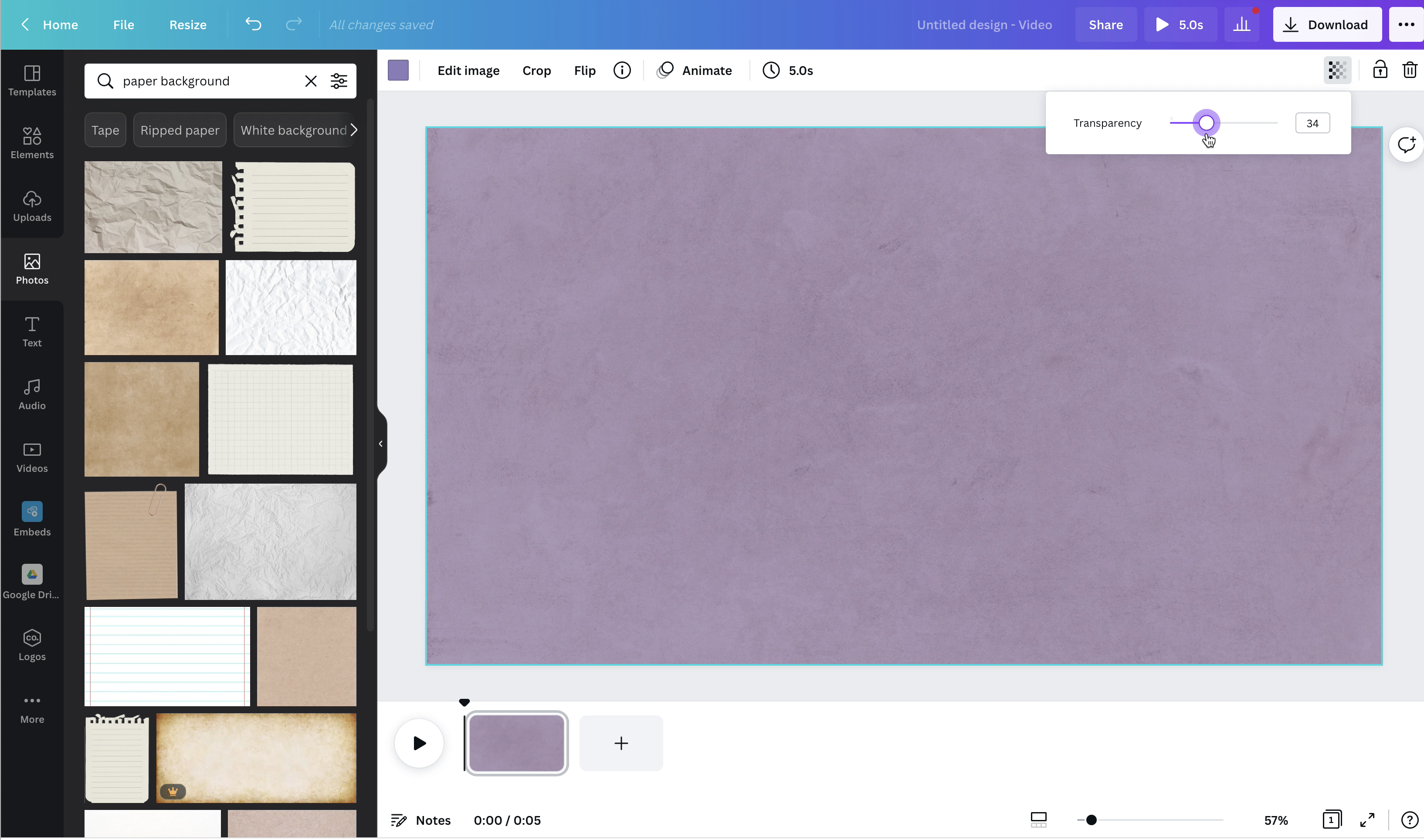The image size is (1424, 840).
Task: Collapse the side panel arrow
Action: click(381, 444)
